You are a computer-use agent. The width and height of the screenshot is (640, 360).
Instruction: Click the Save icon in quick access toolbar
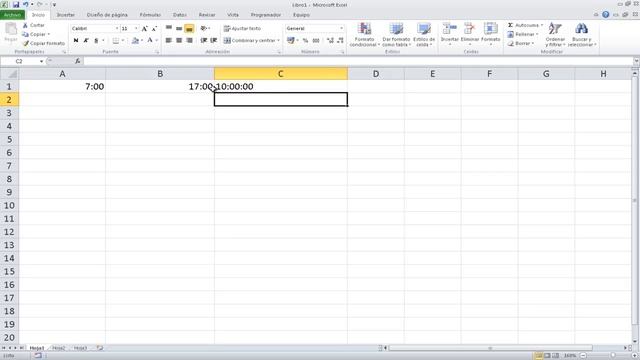pos(16,4)
